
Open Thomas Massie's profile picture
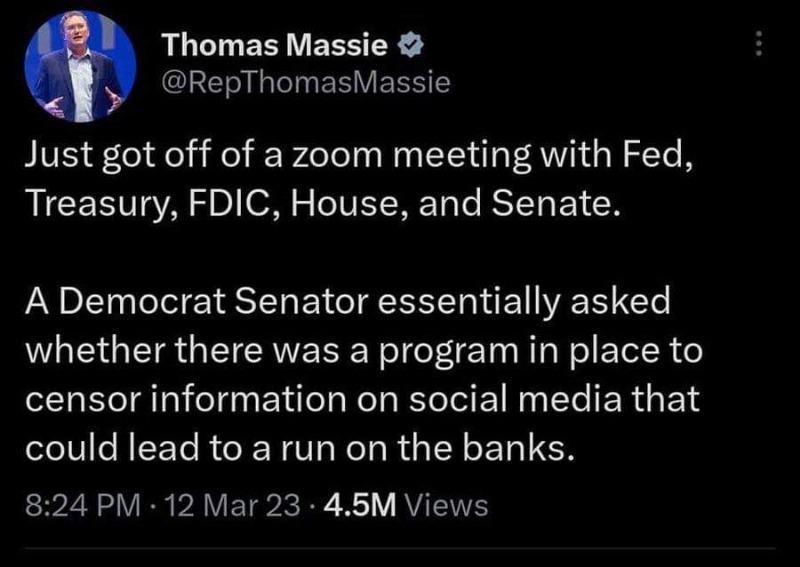(79, 67)
